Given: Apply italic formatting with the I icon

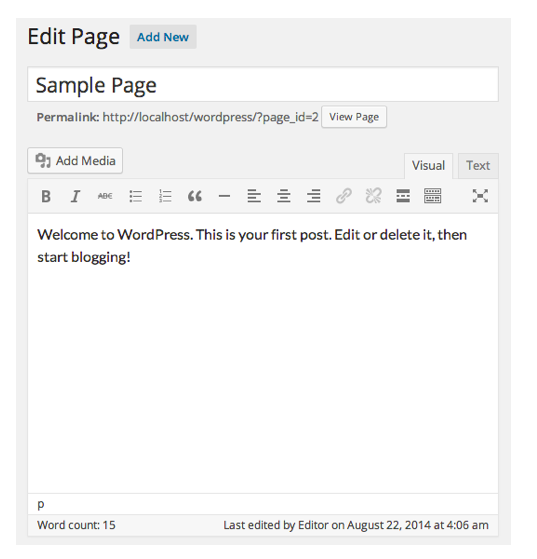Looking at the screenshot, I should [x=75, y=196].
